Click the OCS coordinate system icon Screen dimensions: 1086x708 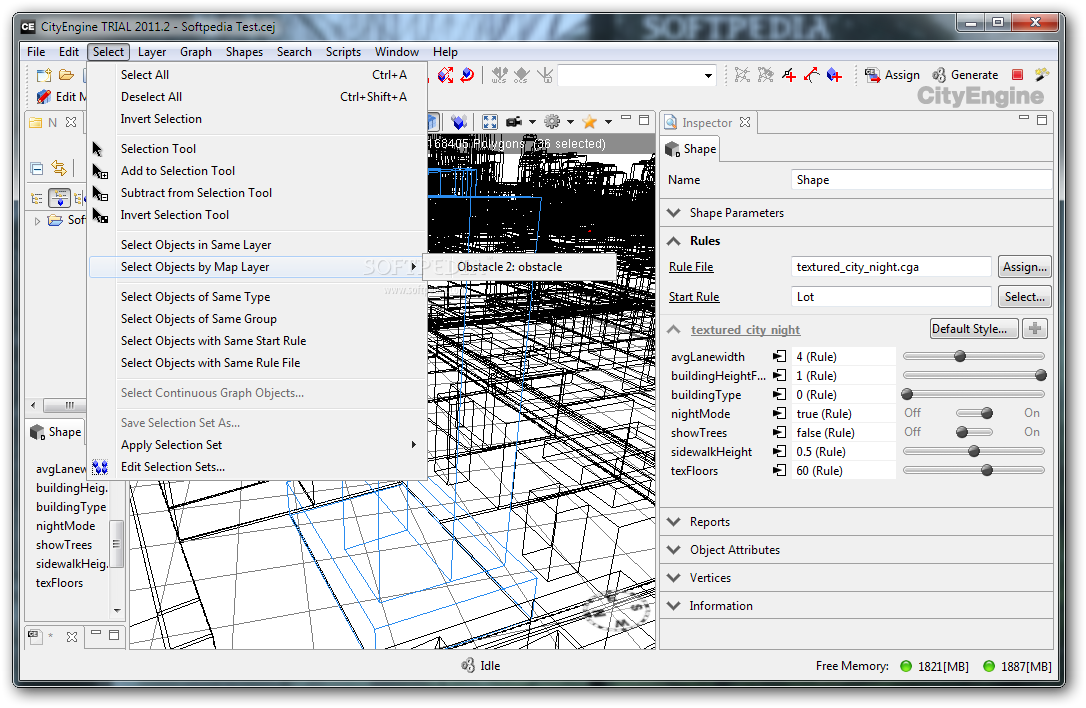522,75
